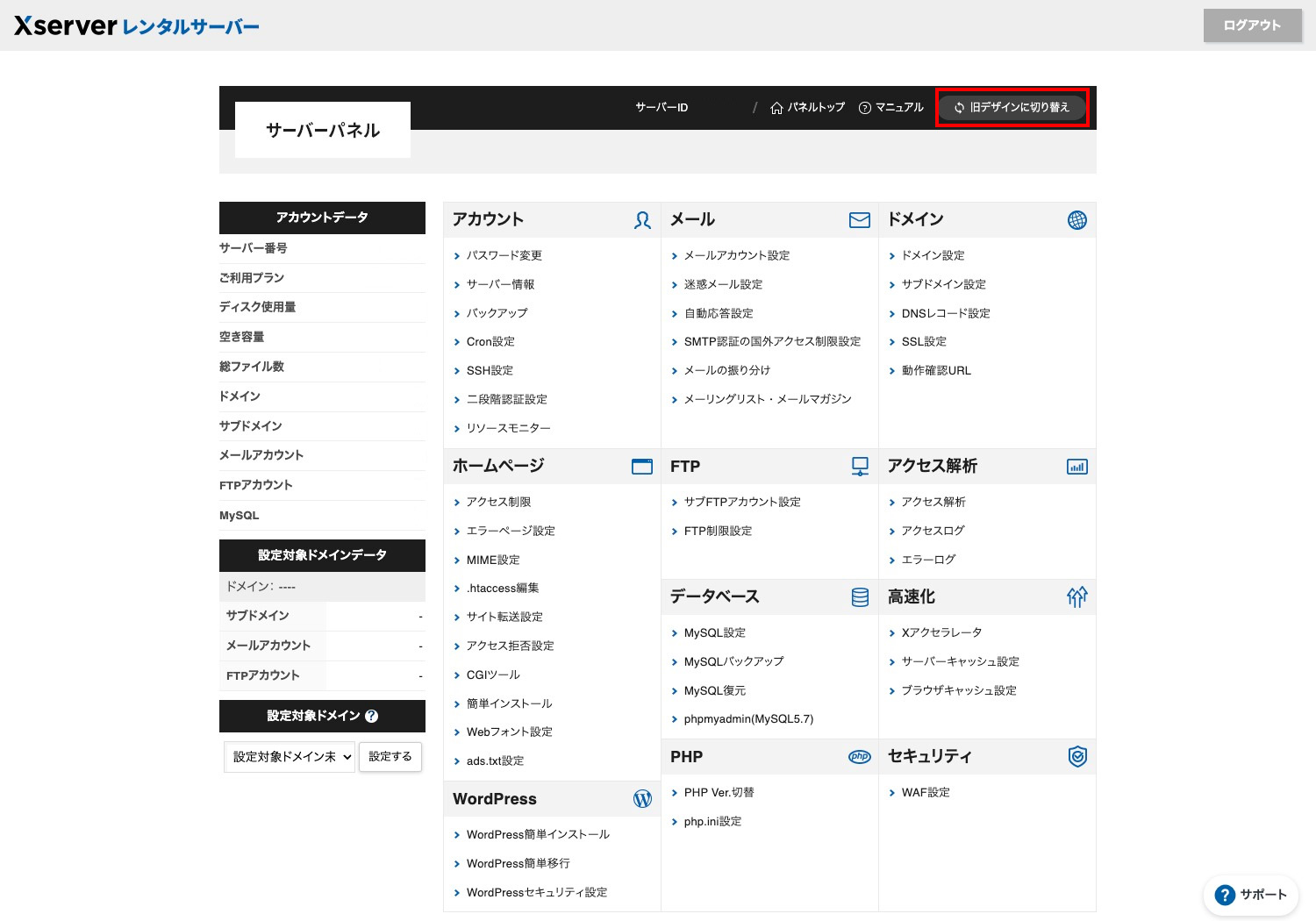Click the Domain section globe icon
Image resolution: width=1316 pixels, height=921 pixels.
click(x=1077, y=220)
